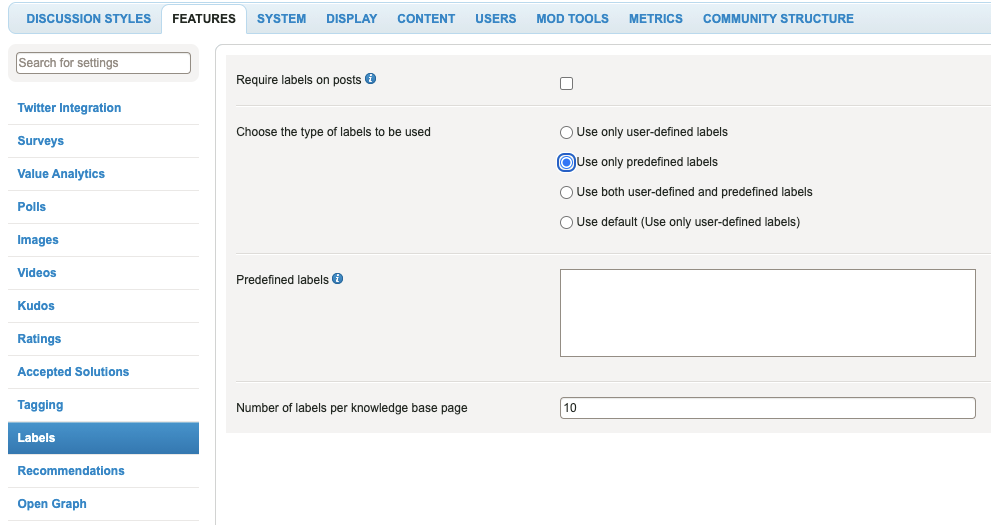
Task: Open the Tagging settings page
Action: (x=40, y=405)
